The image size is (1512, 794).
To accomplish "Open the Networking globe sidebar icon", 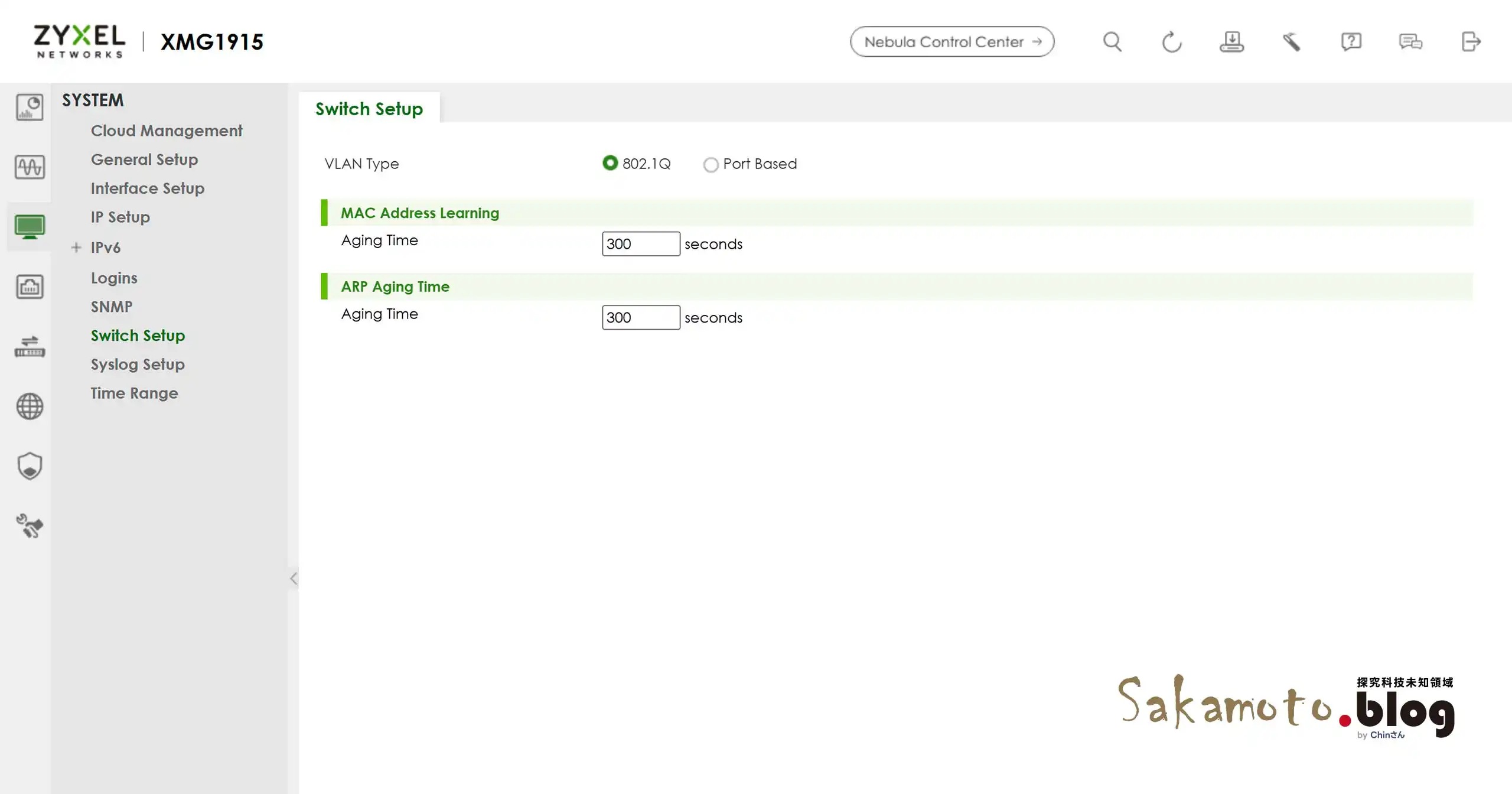I will coord(30,406).
